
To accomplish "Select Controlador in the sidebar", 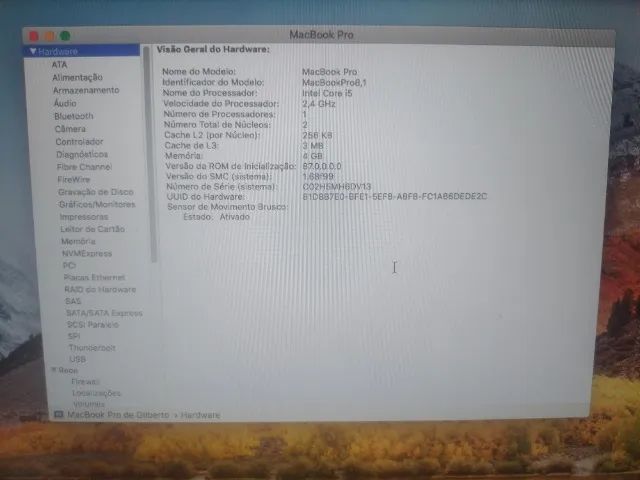I will (79, 142).
